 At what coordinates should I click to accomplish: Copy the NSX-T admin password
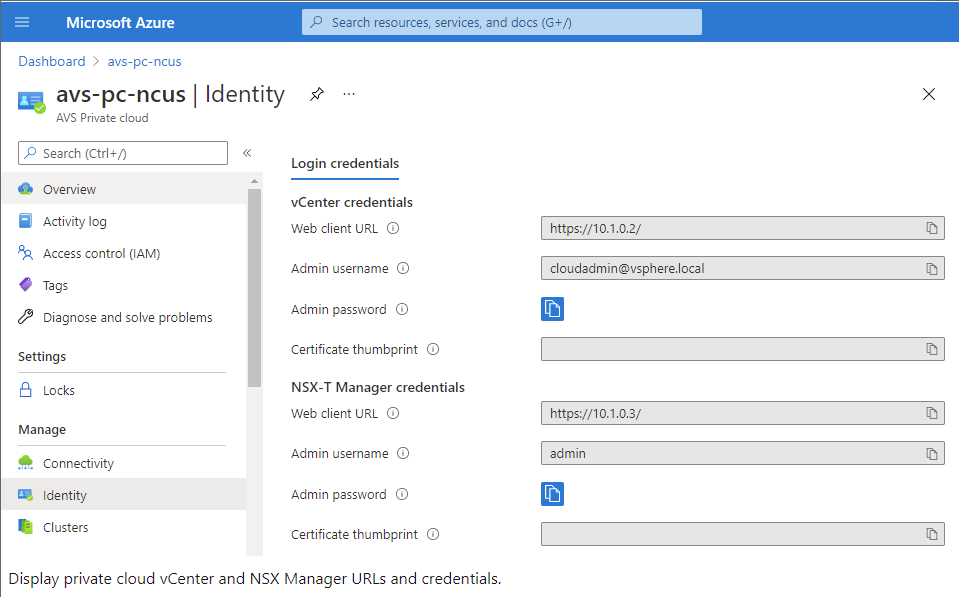(552, 494)
